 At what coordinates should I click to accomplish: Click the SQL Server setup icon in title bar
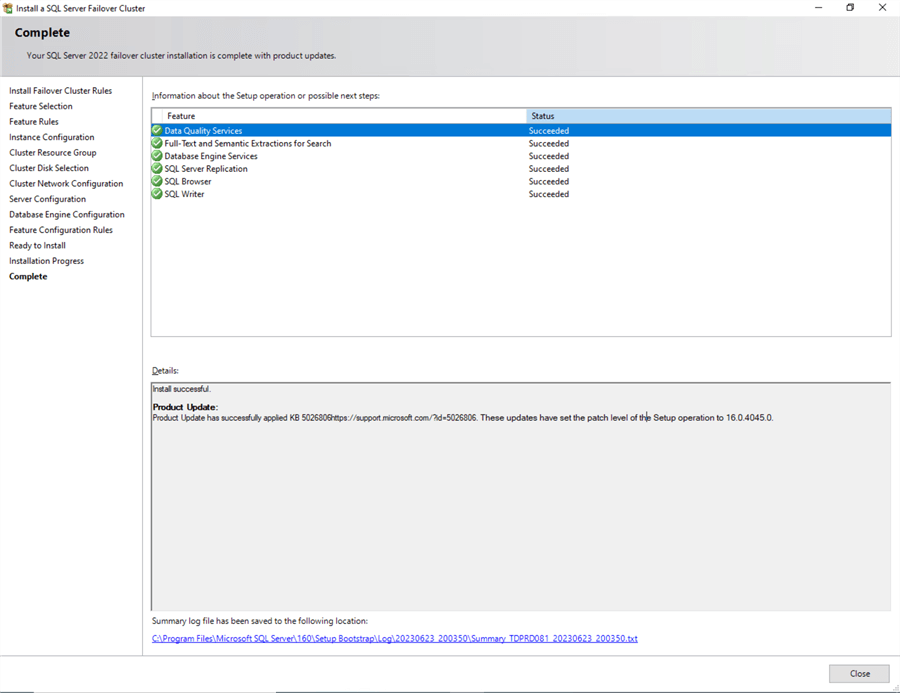(x=8, y=8)
